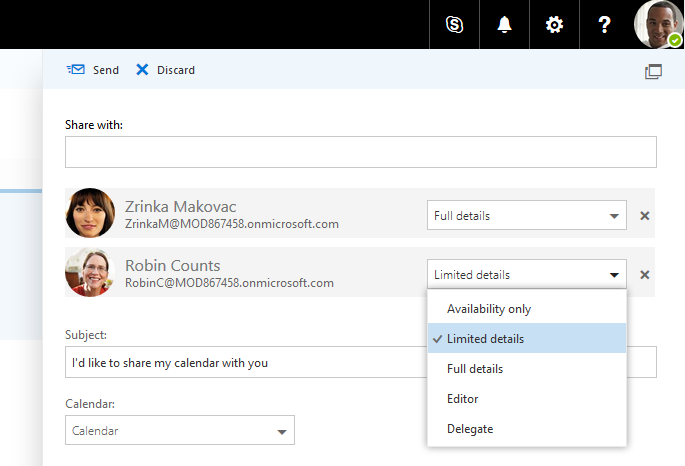Viewport: 685px width, 466px height.
Task: Remove Zrinka Makovac from sharing list
Action: tap(644, 216)
